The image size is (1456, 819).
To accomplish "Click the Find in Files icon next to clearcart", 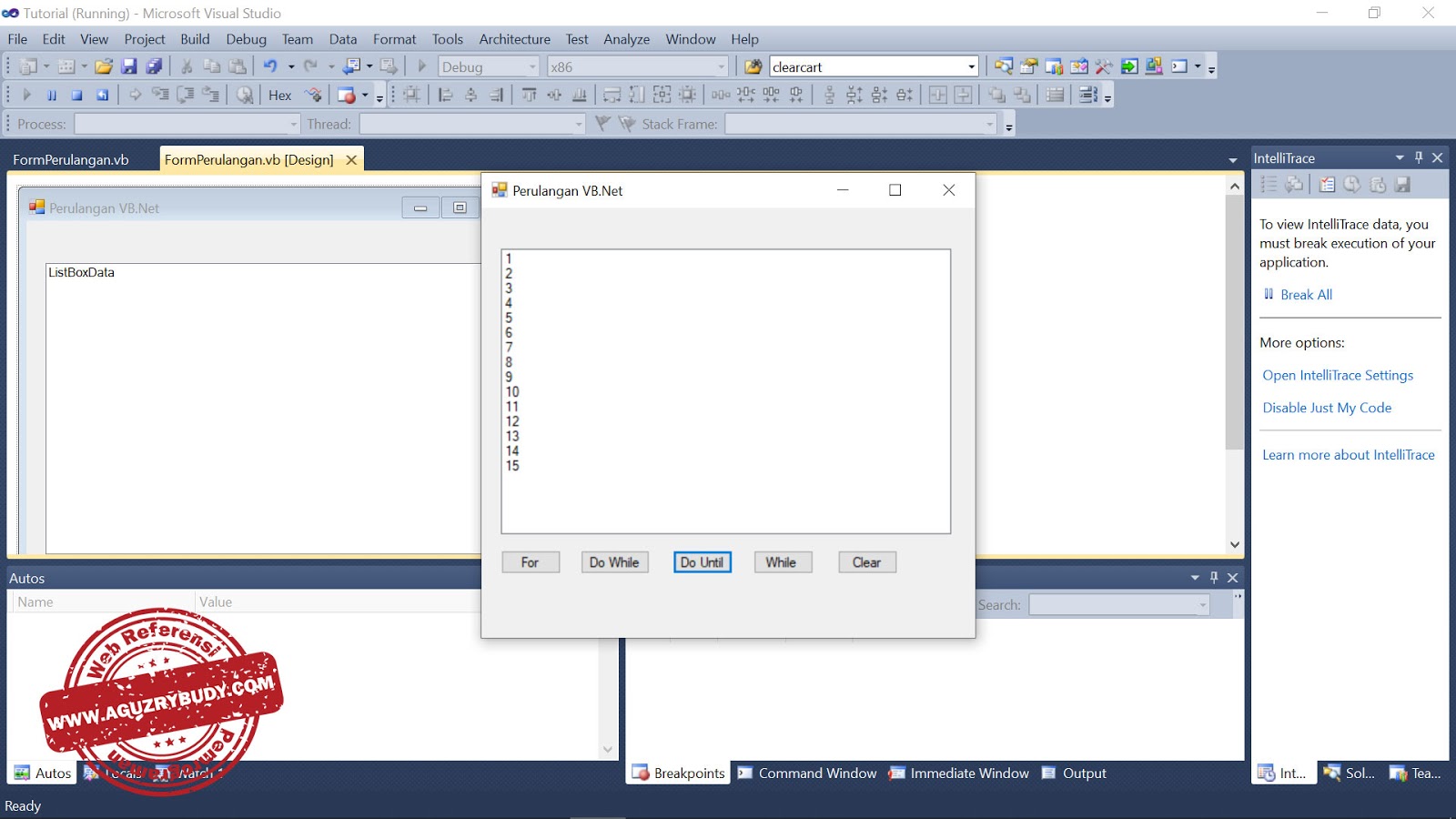I will (753, 66).
